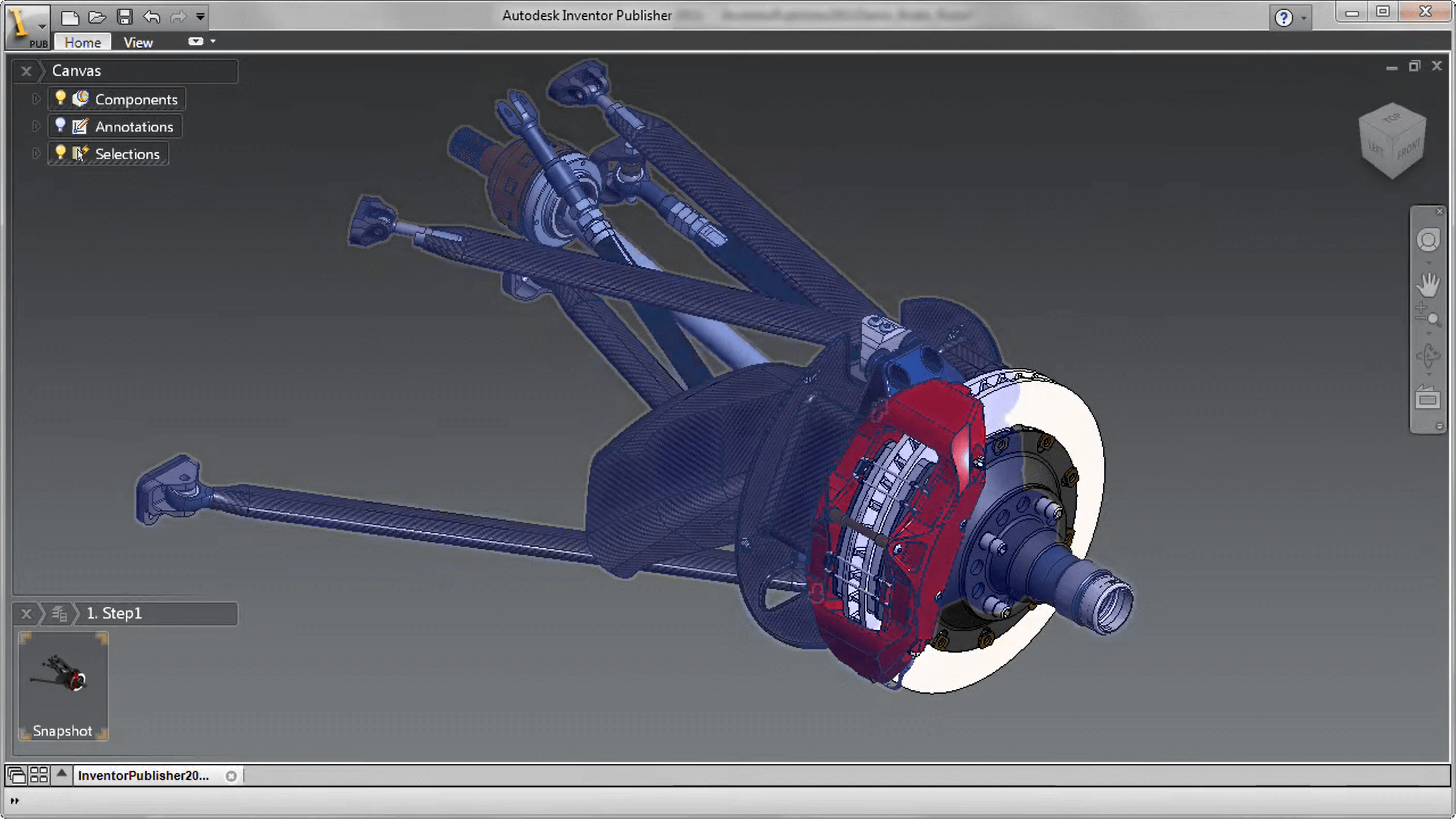Open the Steering Wheel navigation tool
Viewport: 1456px width, 819px height.
[x=1429, y=240]
